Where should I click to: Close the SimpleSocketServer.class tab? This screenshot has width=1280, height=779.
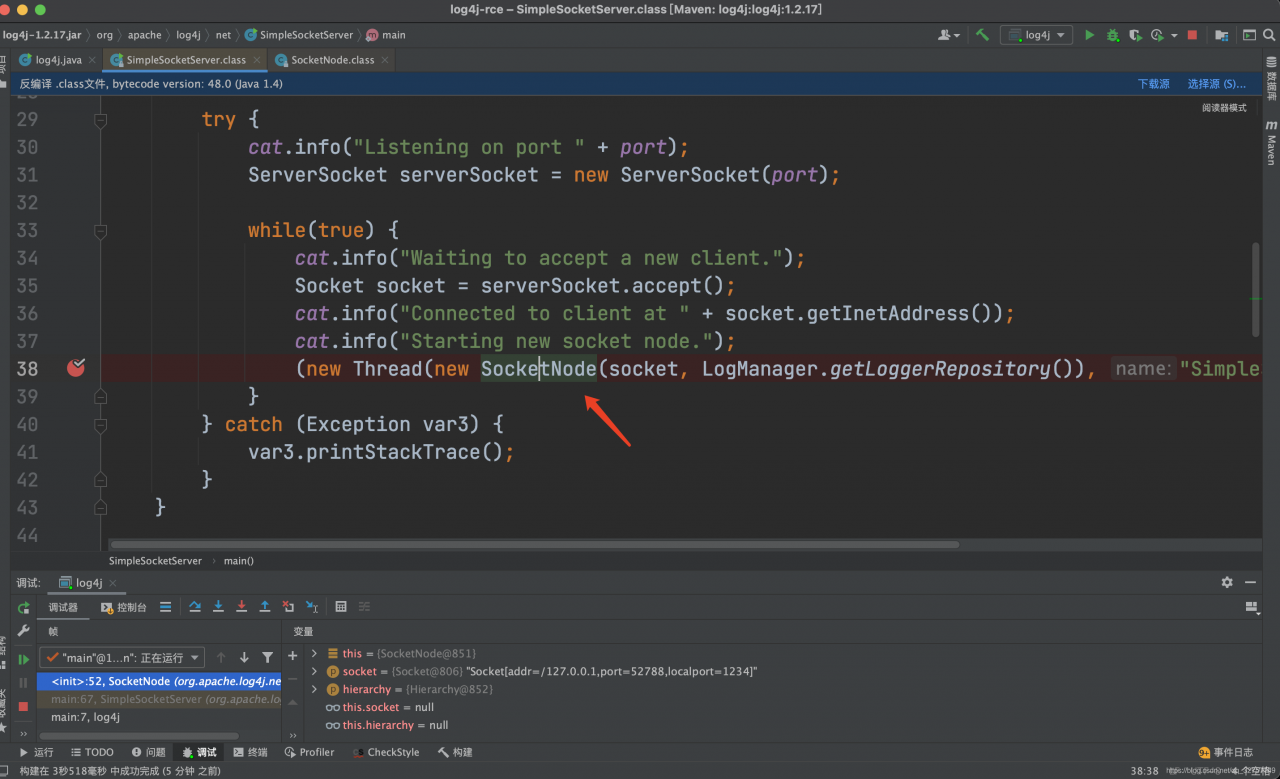pos(255,60)
